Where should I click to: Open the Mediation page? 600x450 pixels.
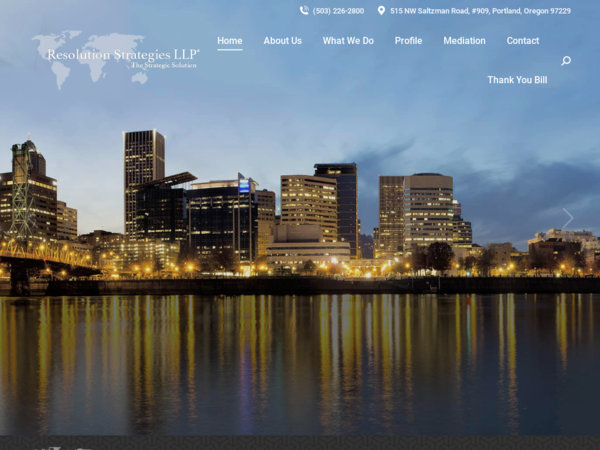[x=464, y=41]
